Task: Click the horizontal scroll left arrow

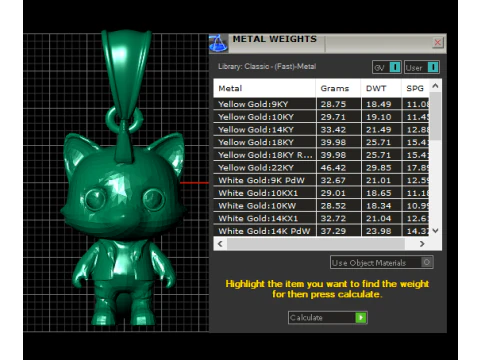Action: coord(220,244)
